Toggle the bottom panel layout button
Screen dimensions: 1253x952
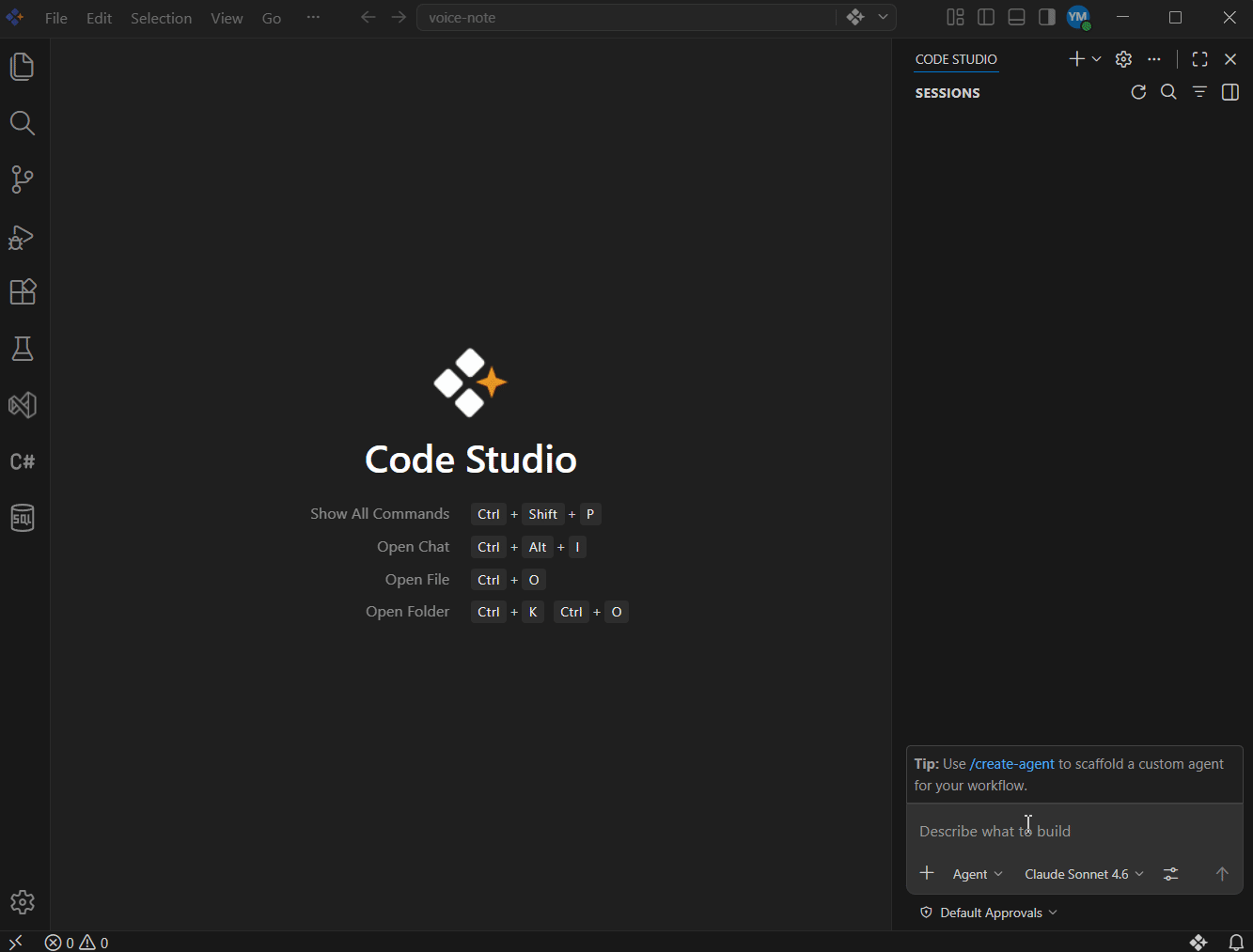[x=1016, y=17]
